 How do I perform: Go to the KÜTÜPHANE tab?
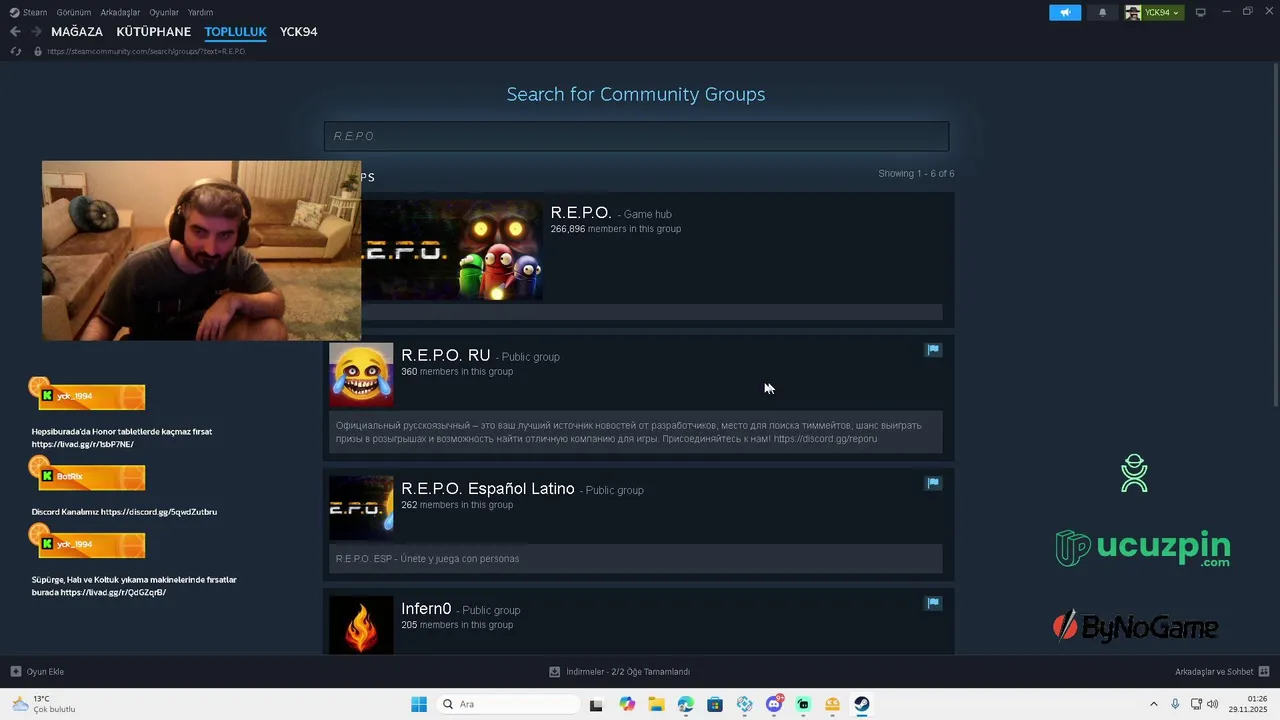coord(154,32)
